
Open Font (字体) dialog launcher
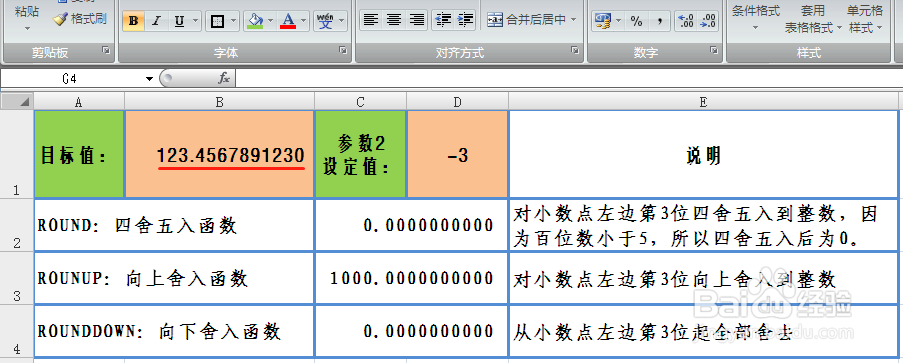(343, 51)
